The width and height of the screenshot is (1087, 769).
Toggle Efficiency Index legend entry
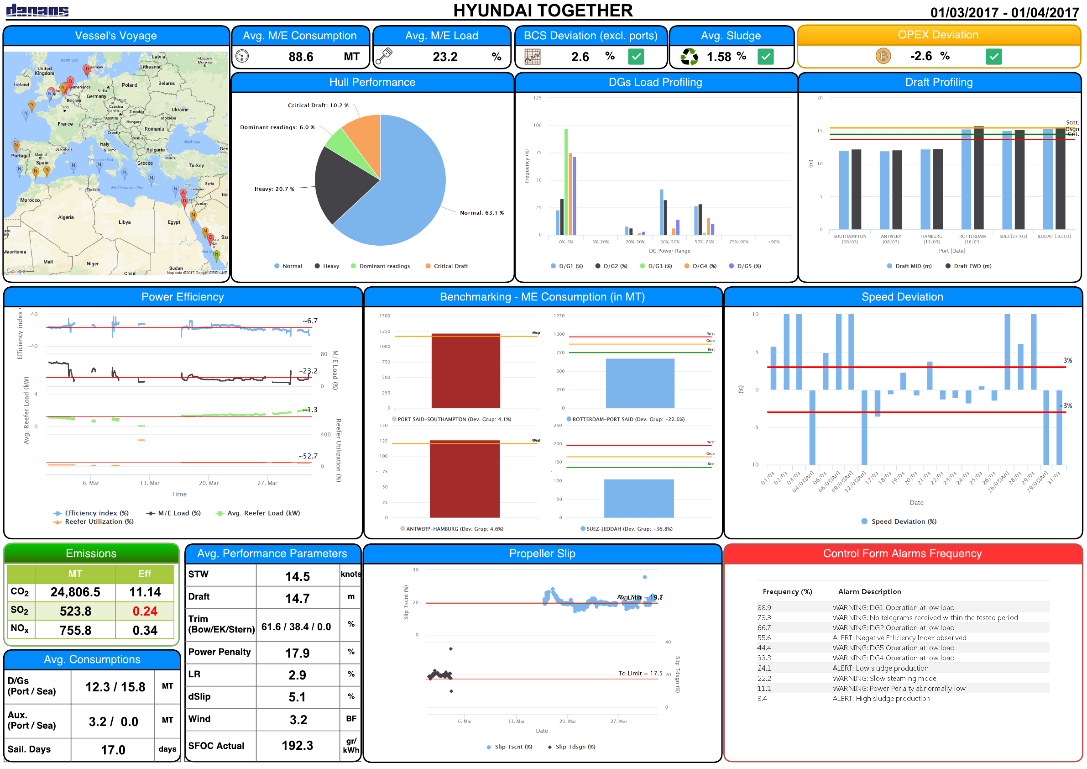click(x=92, y=513)
